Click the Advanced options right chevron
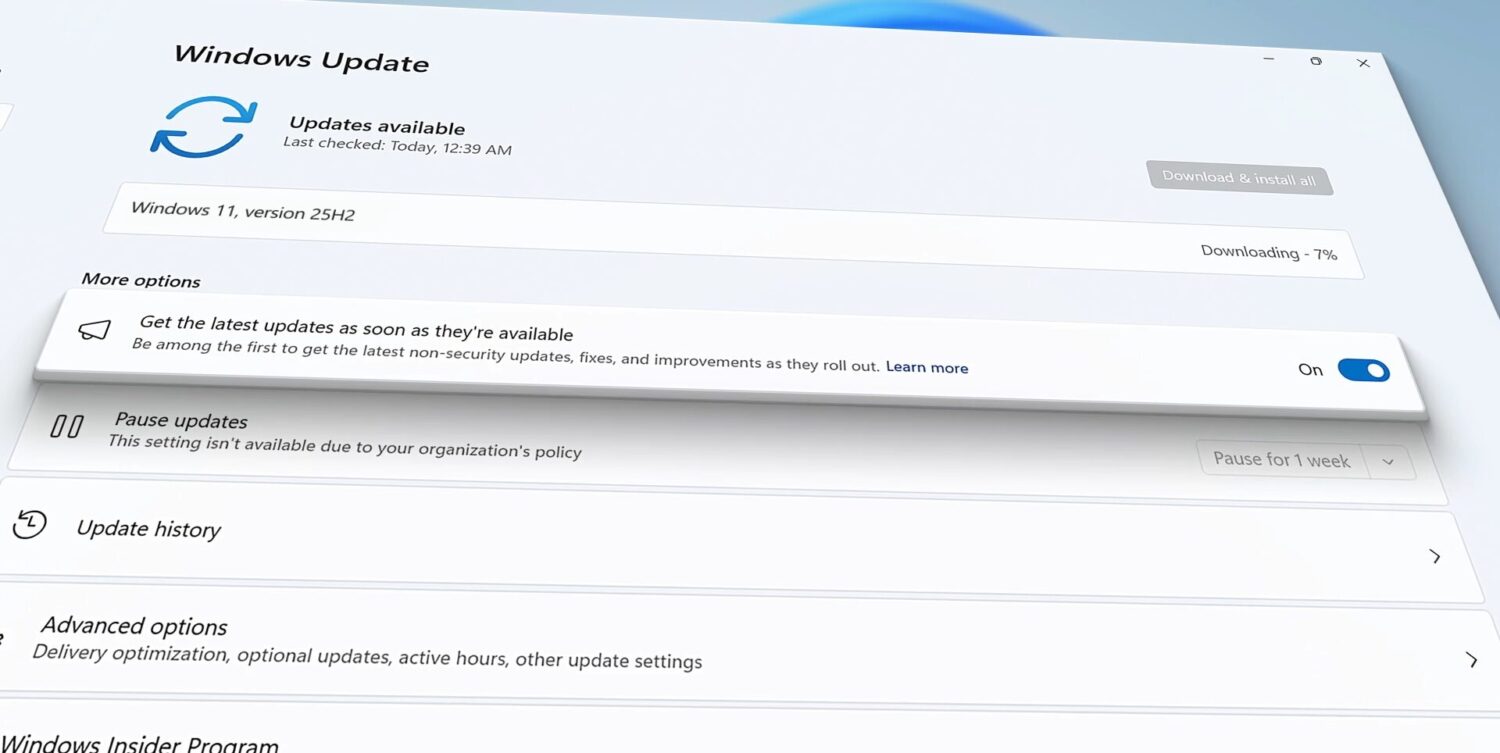Image resolution: width=1500 pixels, height=753 pixels. 1471,659
